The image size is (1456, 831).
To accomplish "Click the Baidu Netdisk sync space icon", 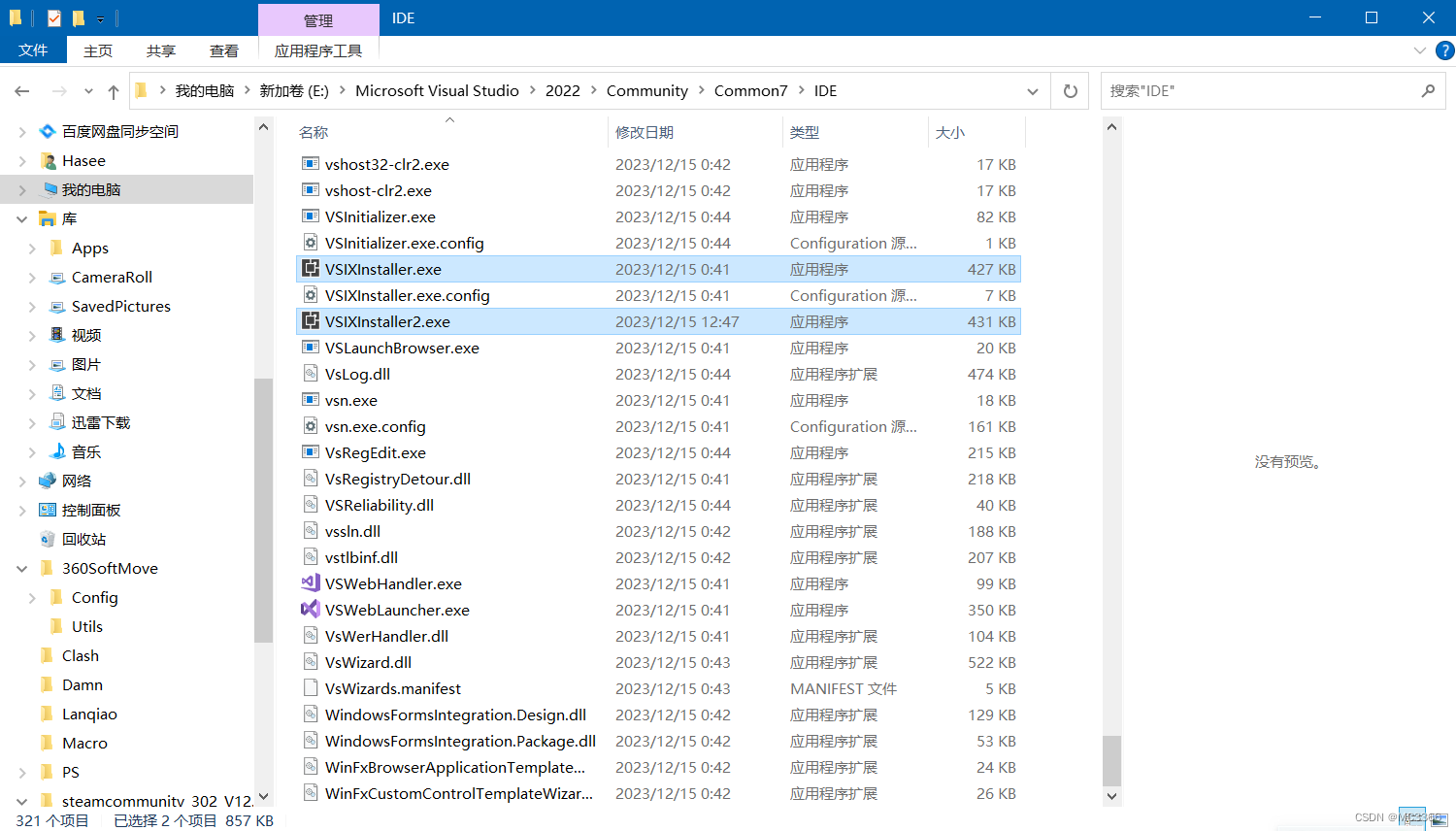I will [x=48, y=131].
